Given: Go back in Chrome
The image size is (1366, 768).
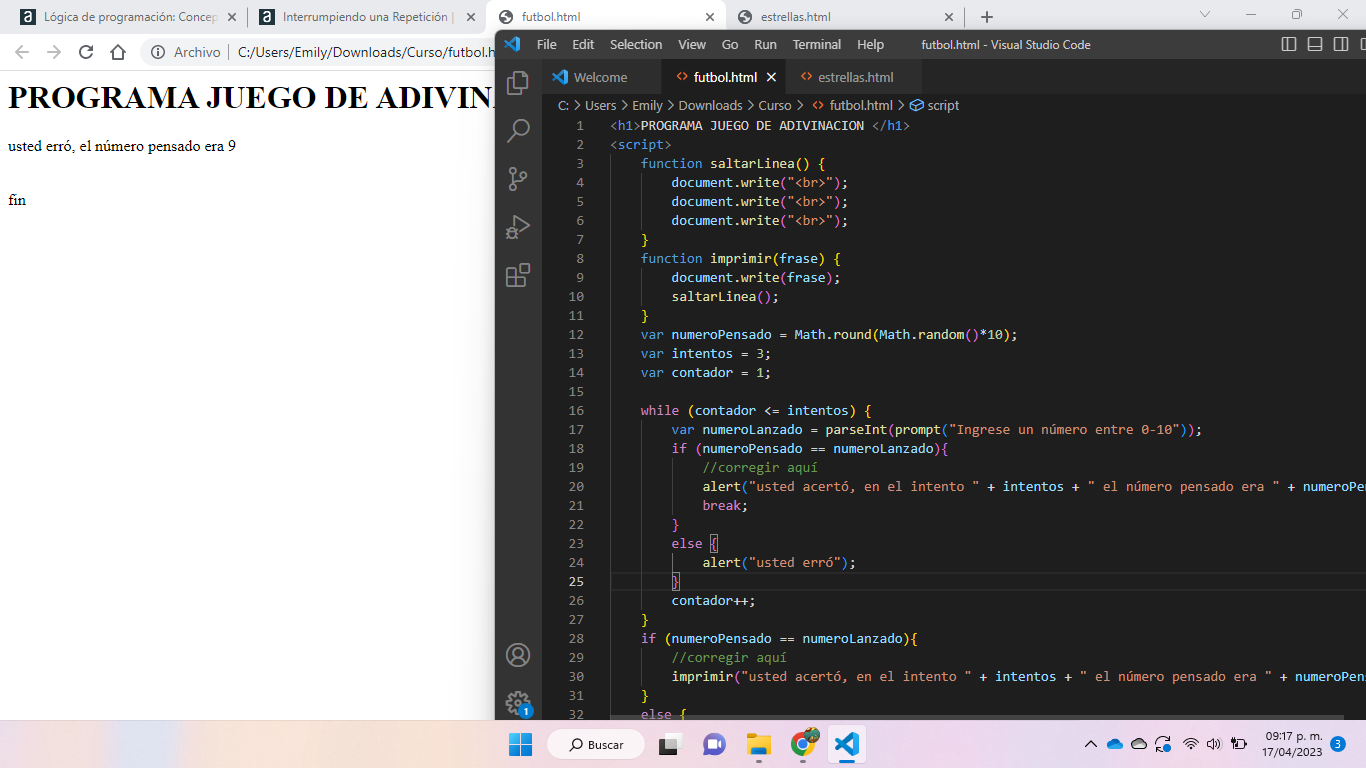Looking at the screenshot, I should pyautogui.click(x=22, y=52).
